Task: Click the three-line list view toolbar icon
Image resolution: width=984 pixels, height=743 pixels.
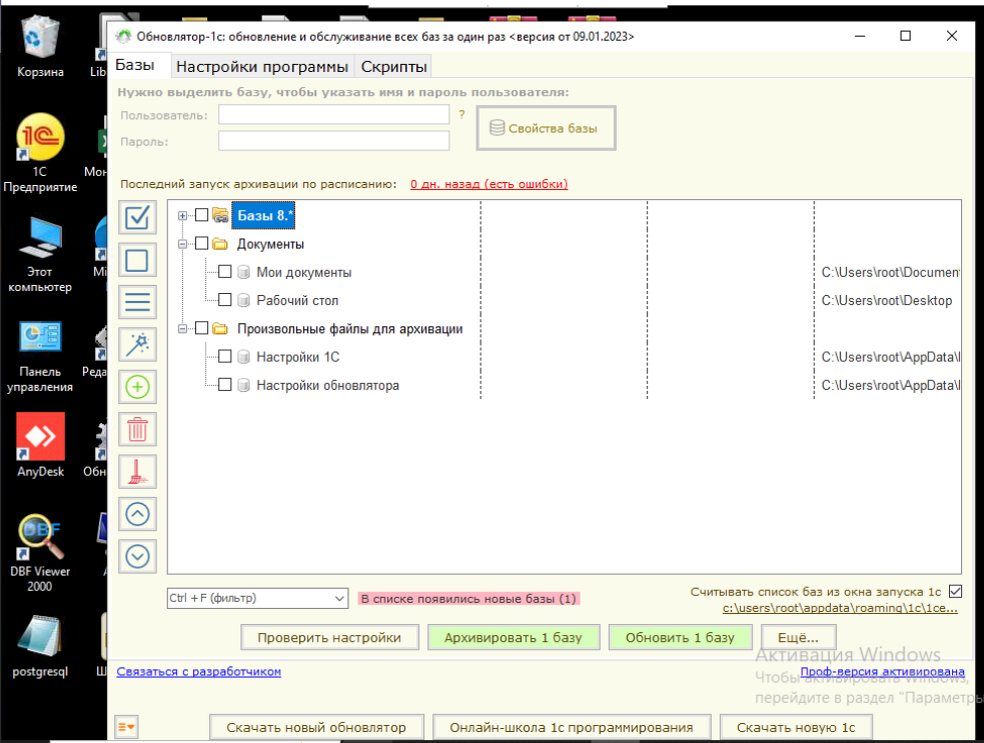Action: pyautogui.click(x=137, y=302)
